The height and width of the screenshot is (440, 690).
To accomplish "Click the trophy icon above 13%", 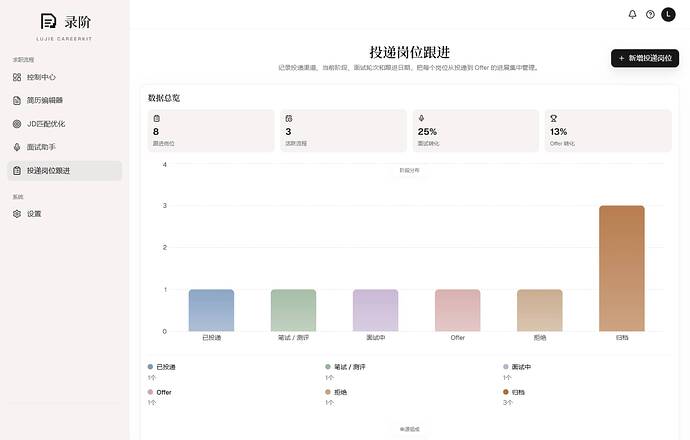I will pyautogui.click(x=554, y=118).
